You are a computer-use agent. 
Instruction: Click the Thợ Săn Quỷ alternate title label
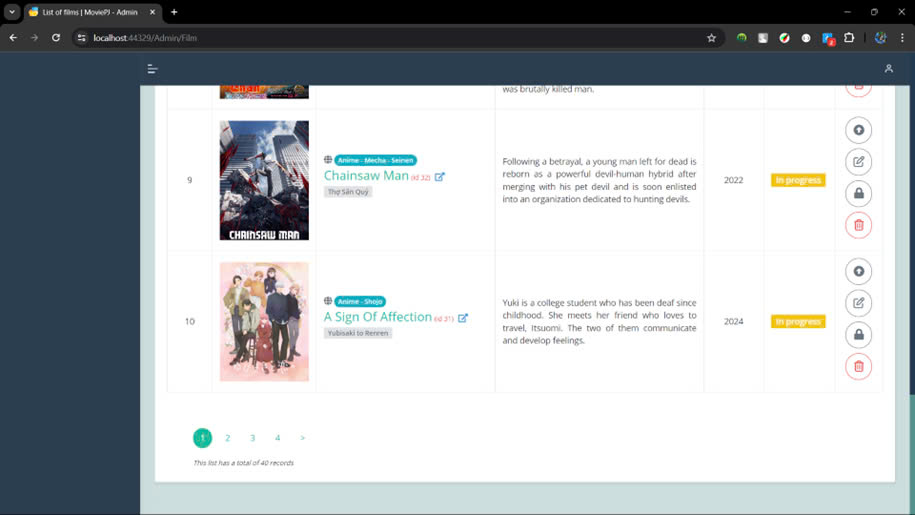point(348,192)
